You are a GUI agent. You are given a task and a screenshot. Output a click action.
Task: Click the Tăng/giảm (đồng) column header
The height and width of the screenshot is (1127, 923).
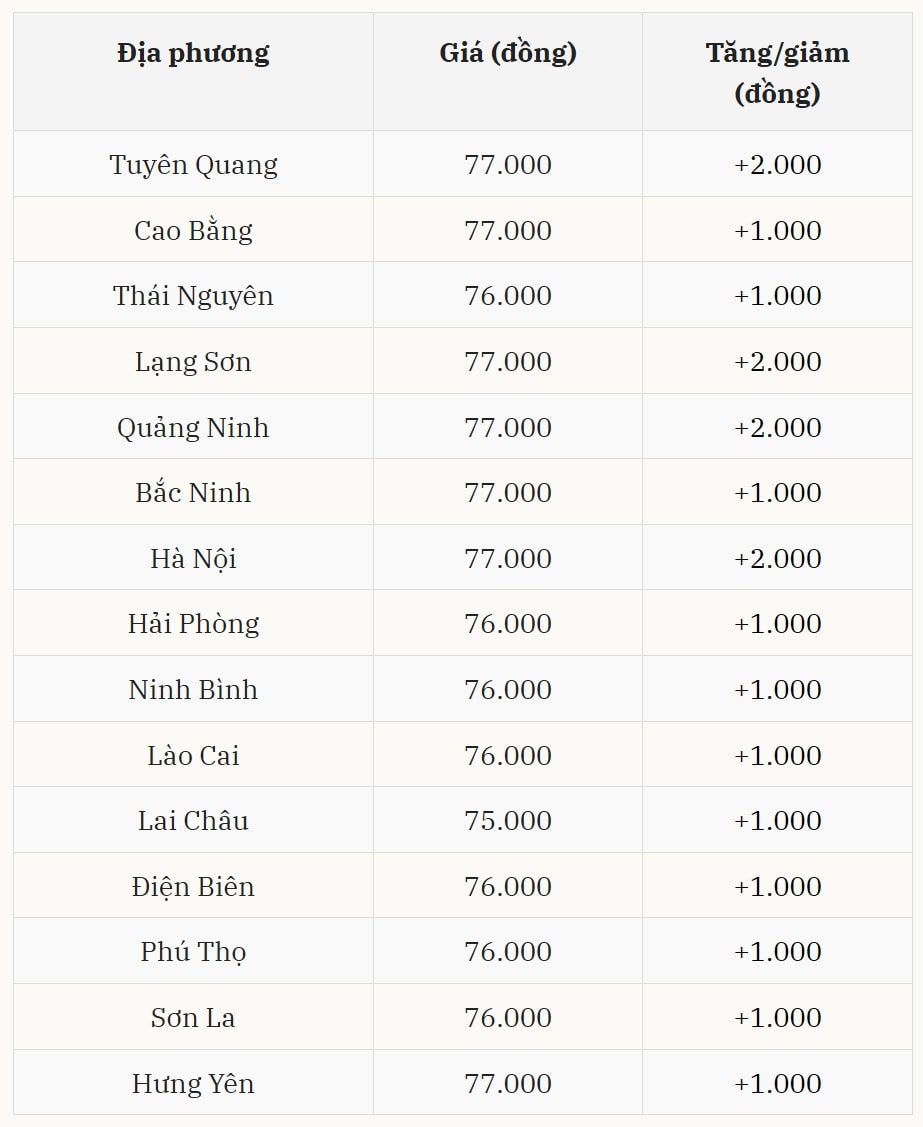coord(777,72)
